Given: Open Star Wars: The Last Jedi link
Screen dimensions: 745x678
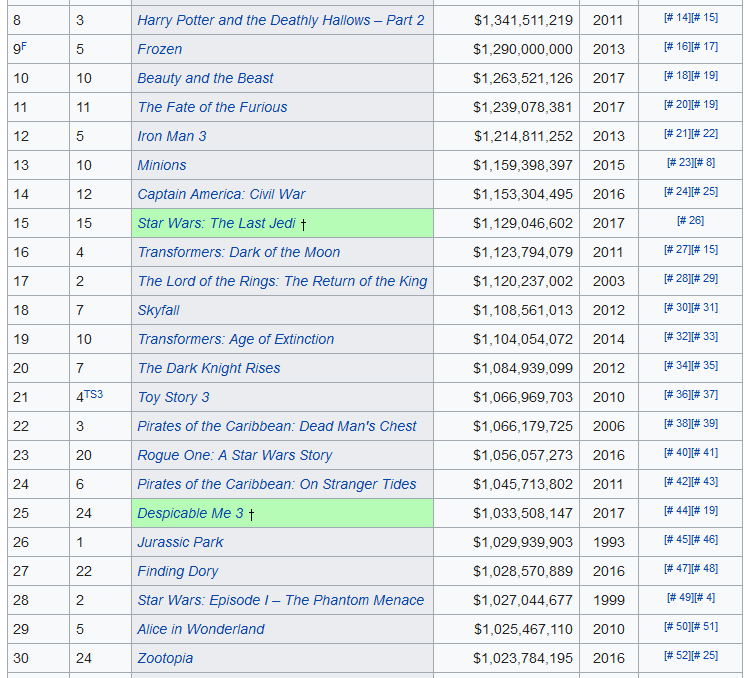Looking at the screenshot, I should pyautogui.click(x=216, y=223).
